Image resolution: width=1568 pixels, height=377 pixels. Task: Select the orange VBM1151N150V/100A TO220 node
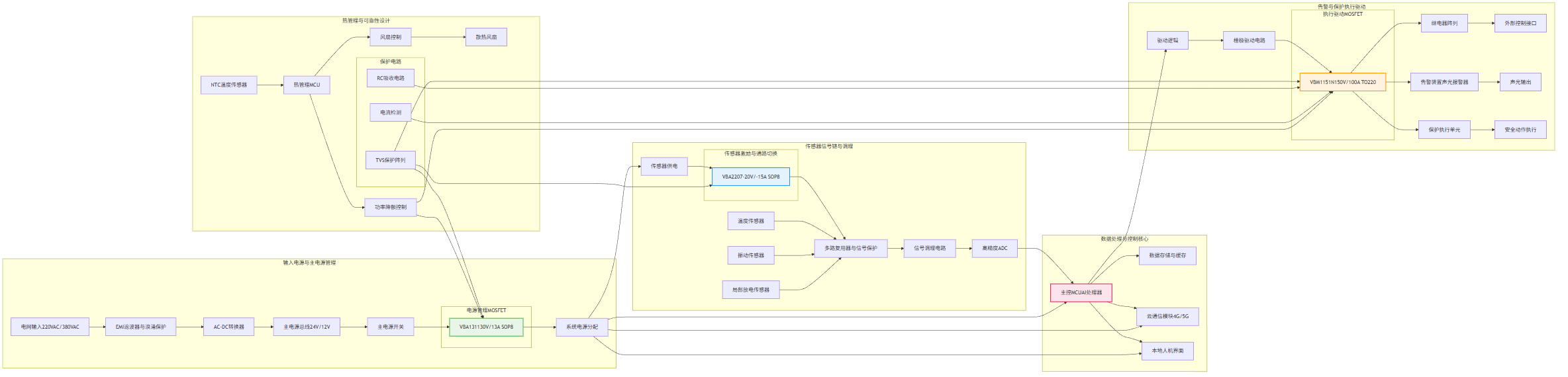[x=1343, y=82]
